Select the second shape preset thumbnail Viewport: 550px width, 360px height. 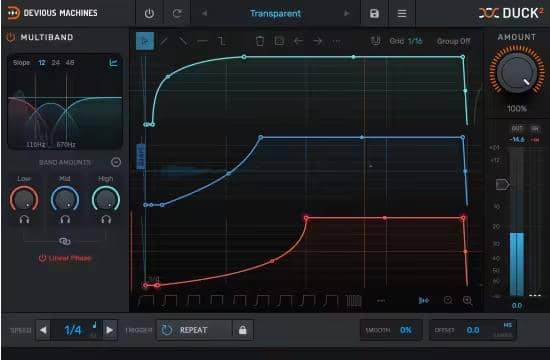coord(170,301)
